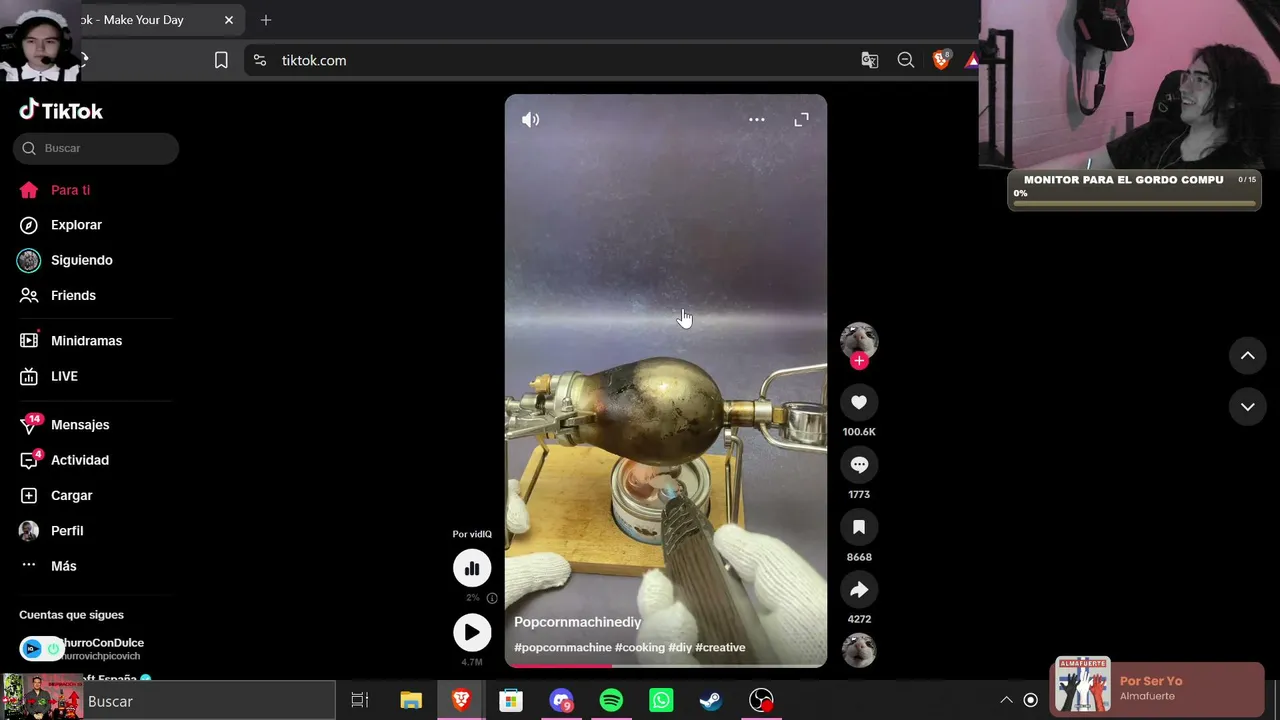The width and height of the screenshot is (1280, 720).
Task: Share the video with the arrow icon
Action: point(859,590)
